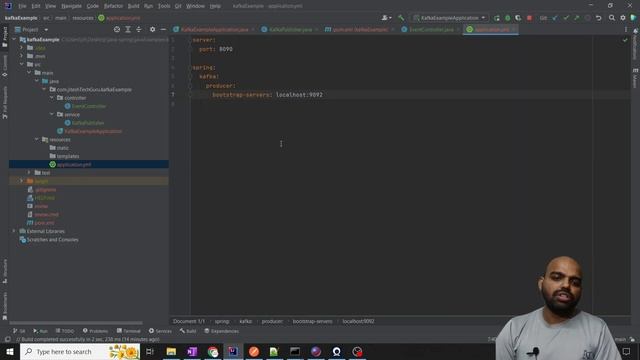
Task: Open the Dependencies tool window button
Action: click(222, 331)
